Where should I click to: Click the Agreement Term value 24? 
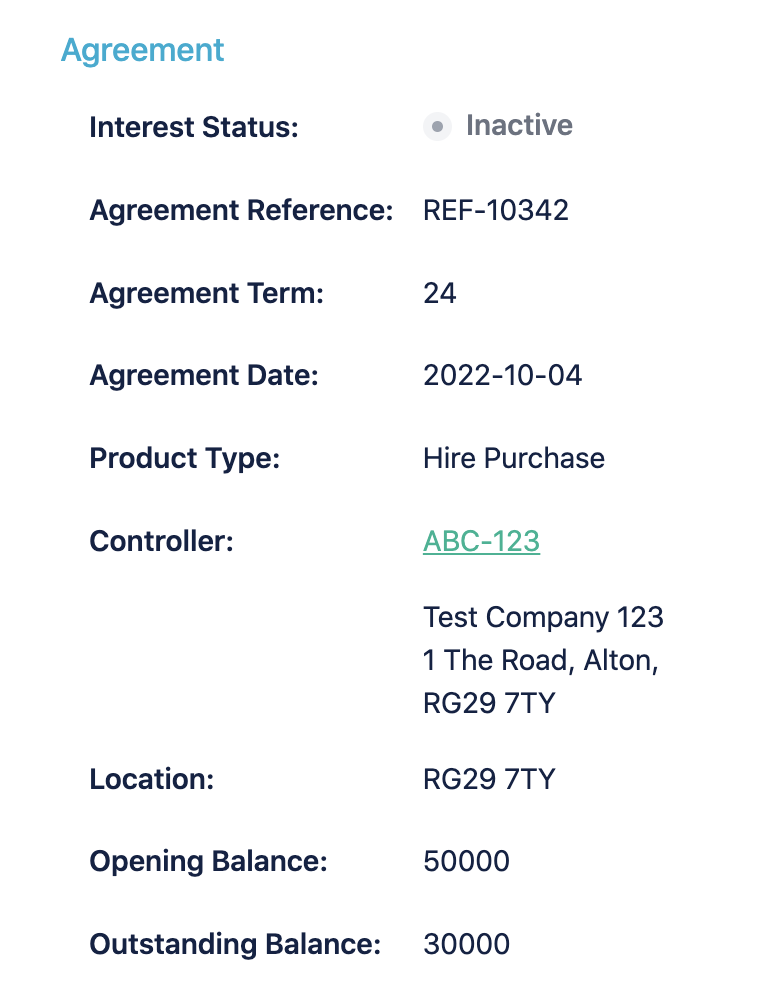(x=440, y=293)
